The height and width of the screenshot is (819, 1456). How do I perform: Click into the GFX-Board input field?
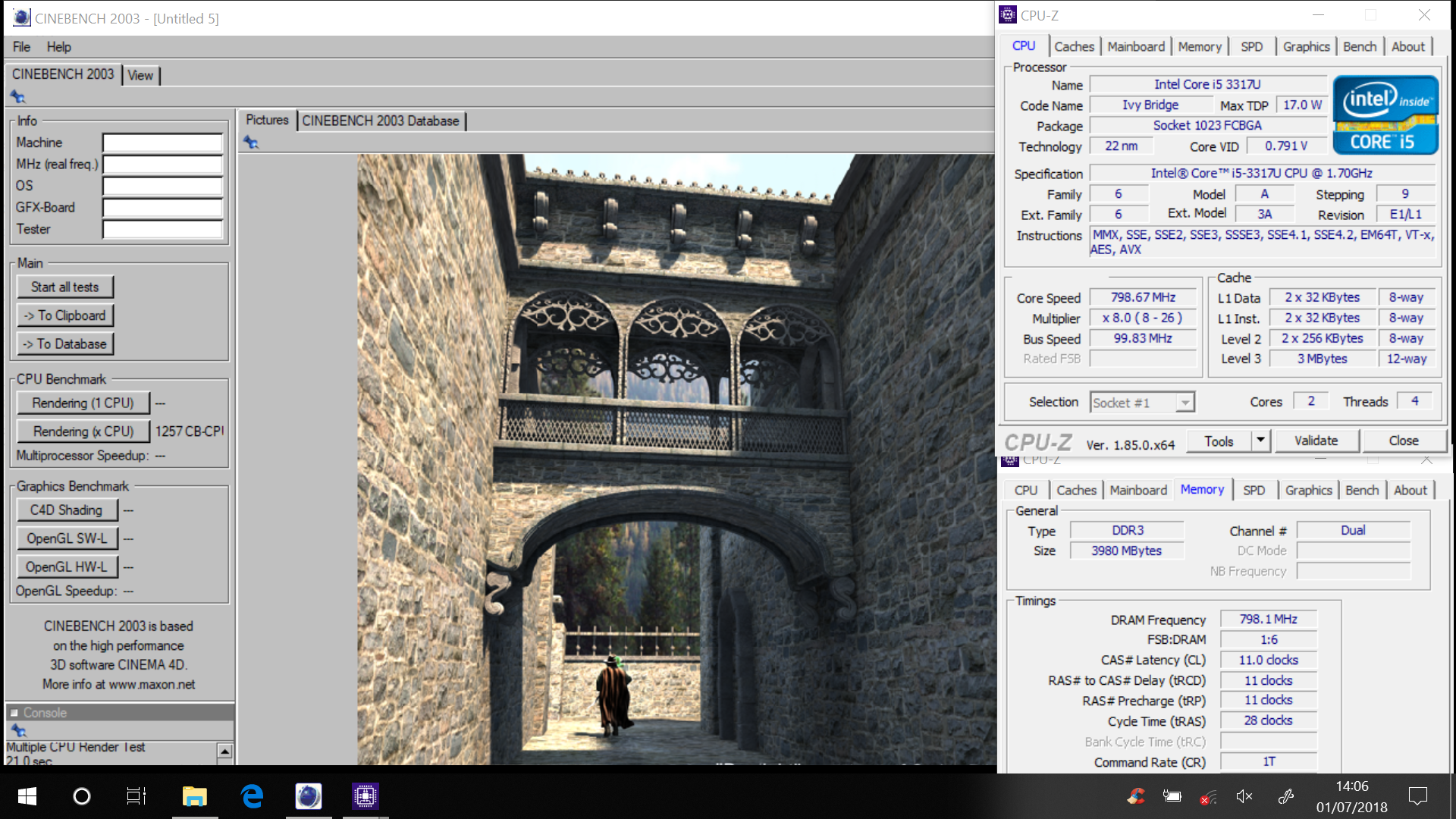pos(162,207)
